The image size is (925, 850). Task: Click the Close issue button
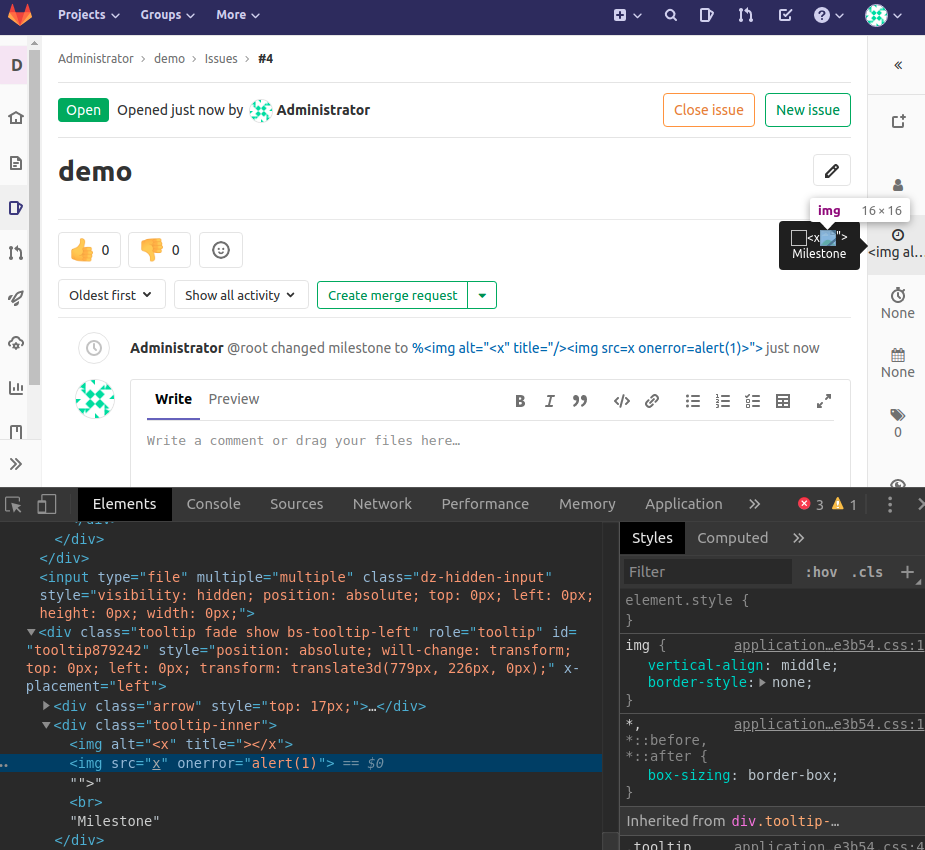pyautogui.click(x=708, y=110)
